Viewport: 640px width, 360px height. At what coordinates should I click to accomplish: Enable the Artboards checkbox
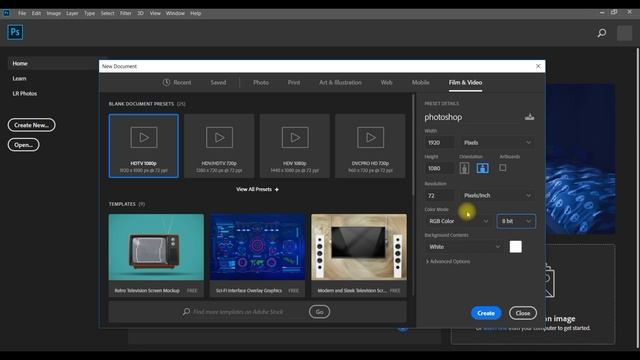(503, 168)
